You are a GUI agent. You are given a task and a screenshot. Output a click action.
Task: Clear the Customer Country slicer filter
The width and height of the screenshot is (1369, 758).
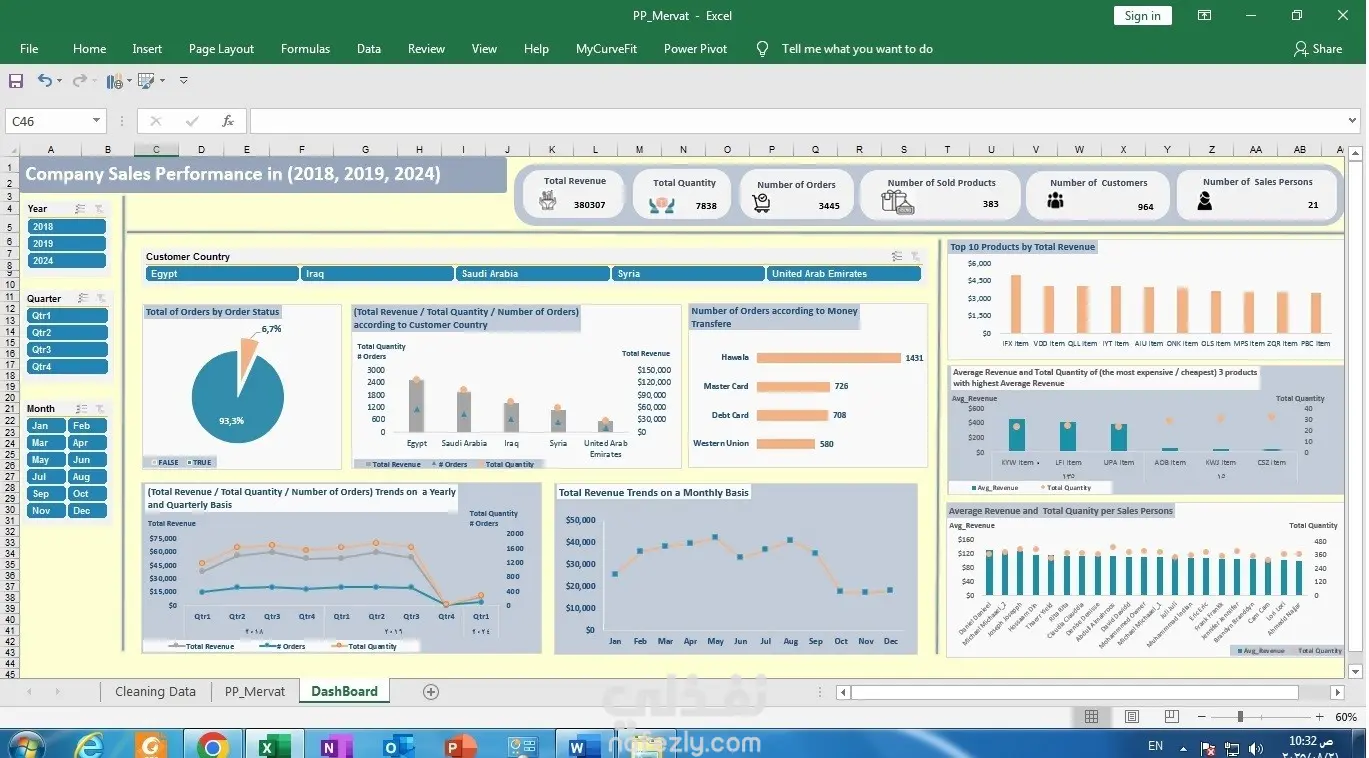point(915,257)
